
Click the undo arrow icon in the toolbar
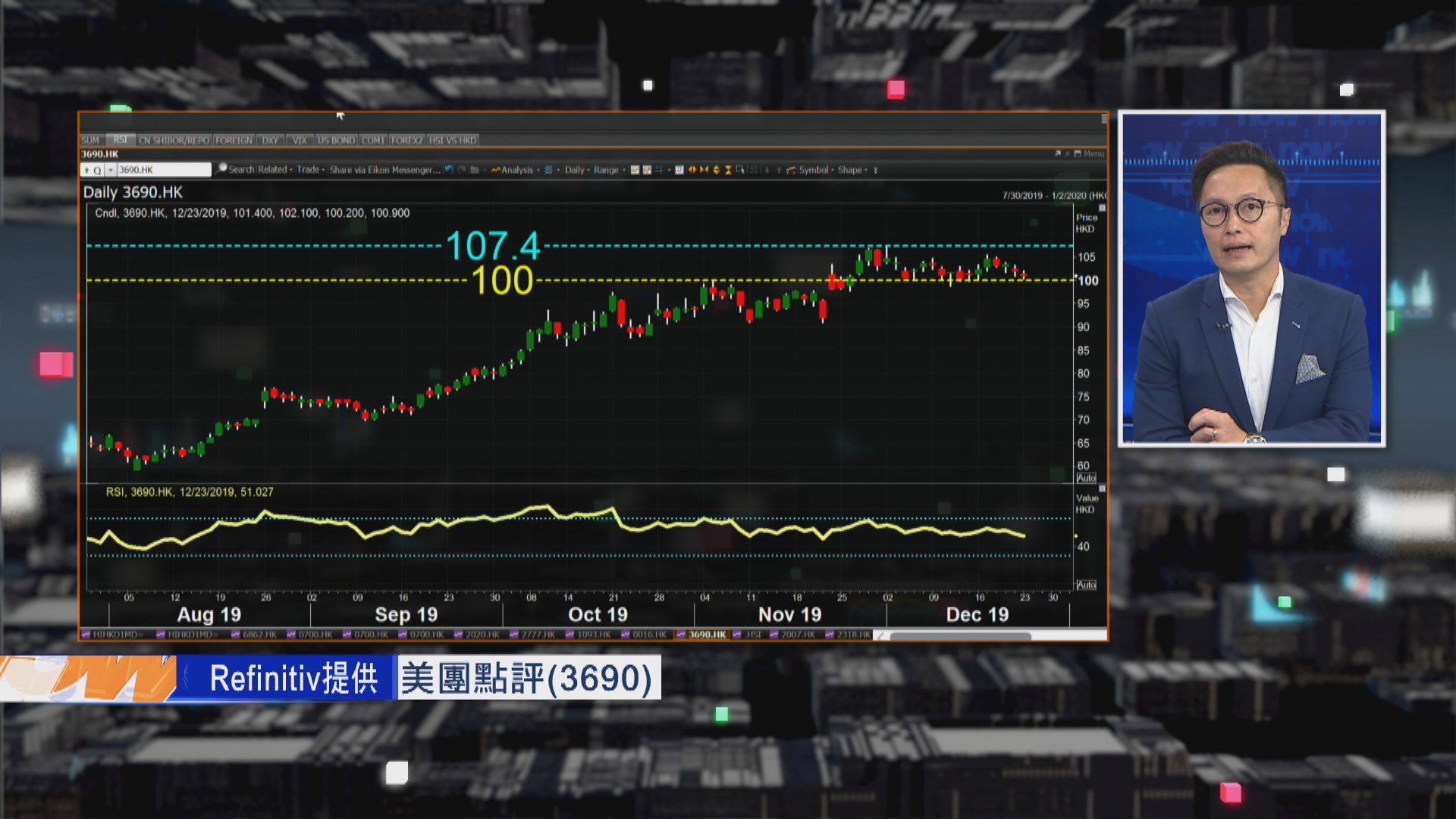(447, 170)
